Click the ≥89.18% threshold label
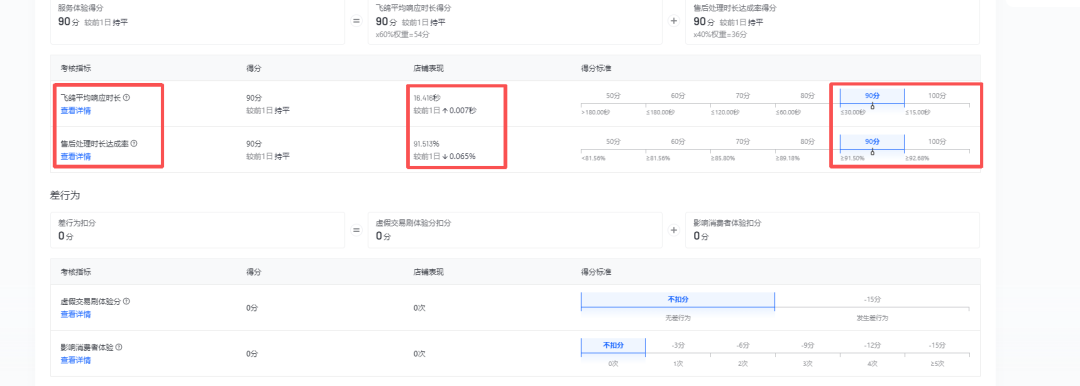 tap(788, 159)
